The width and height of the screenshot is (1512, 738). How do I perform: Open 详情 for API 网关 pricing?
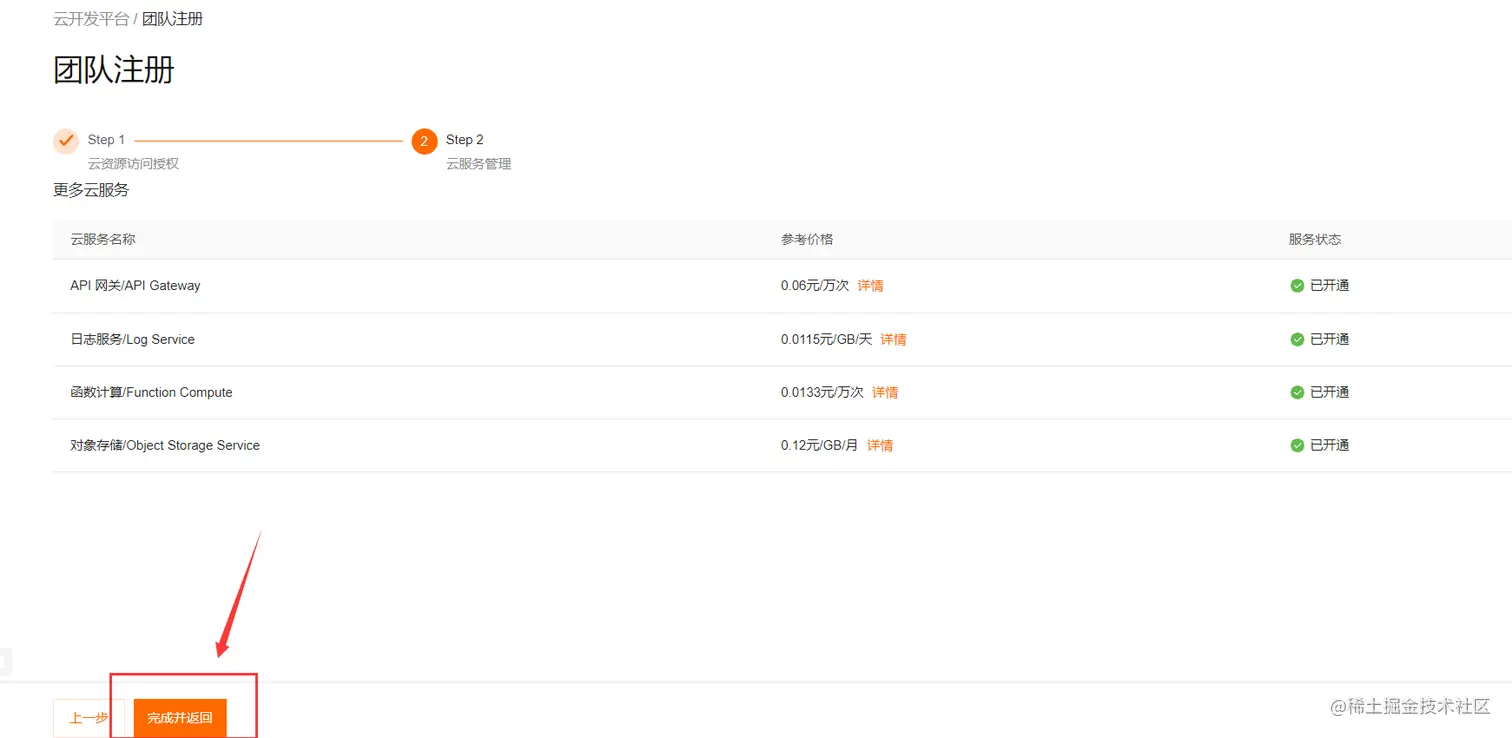point(869,285)
